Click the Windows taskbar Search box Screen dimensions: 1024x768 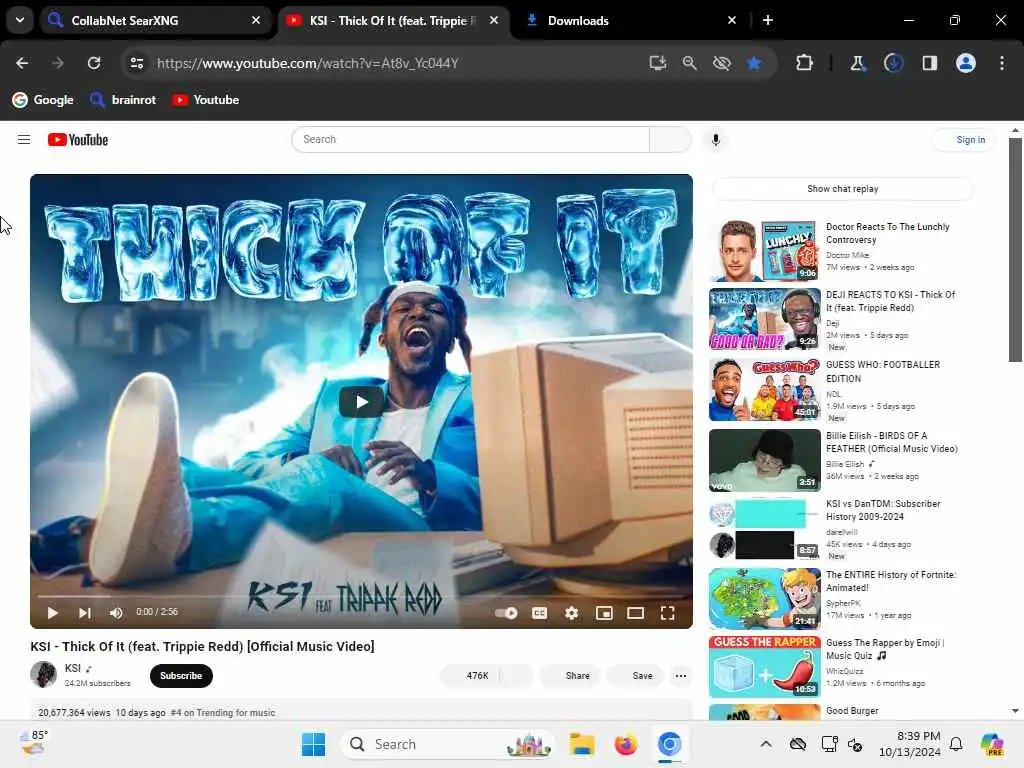(448, 744)
